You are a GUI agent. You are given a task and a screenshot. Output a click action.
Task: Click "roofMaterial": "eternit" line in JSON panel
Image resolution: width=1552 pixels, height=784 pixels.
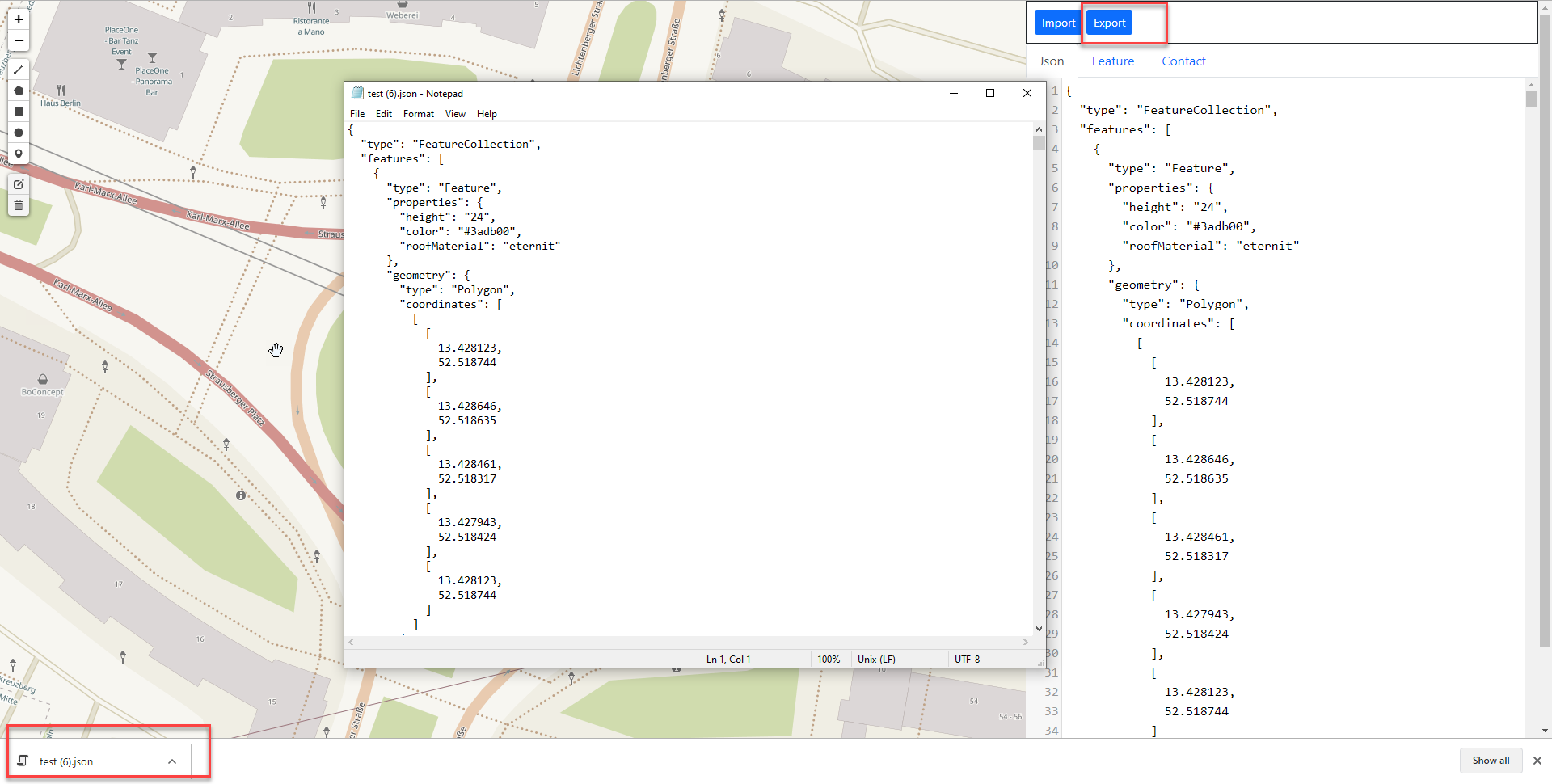pyautogui.click(x=1211, y=246)
